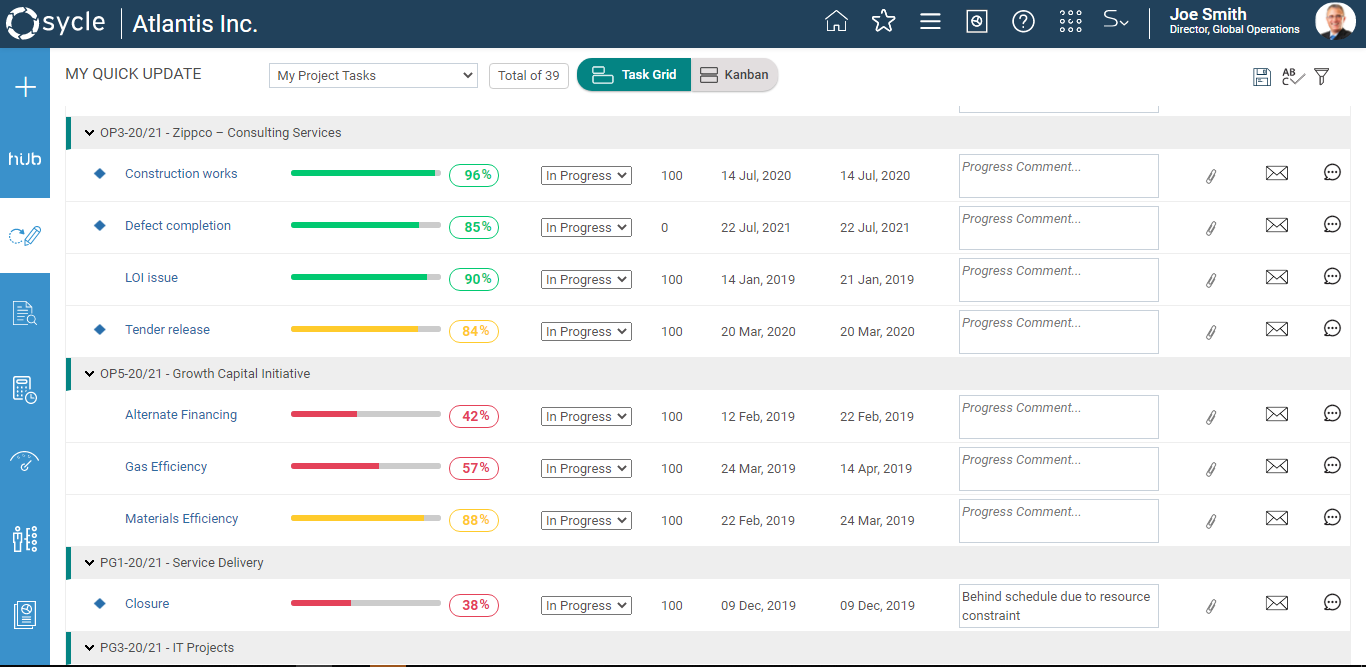The image size is (1366, 667).
Task: Open the My Project Tasks dropdown
Action: [x=373, y=75]
